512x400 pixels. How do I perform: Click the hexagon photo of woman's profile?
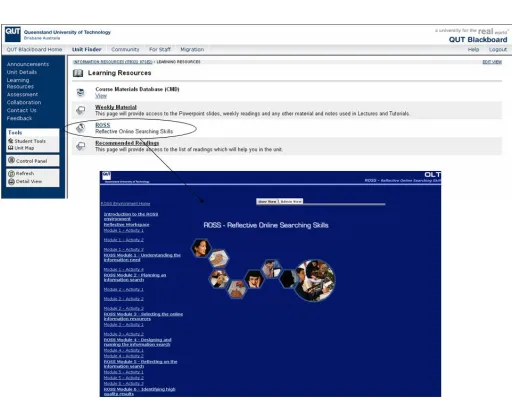[x=201, y=248]
